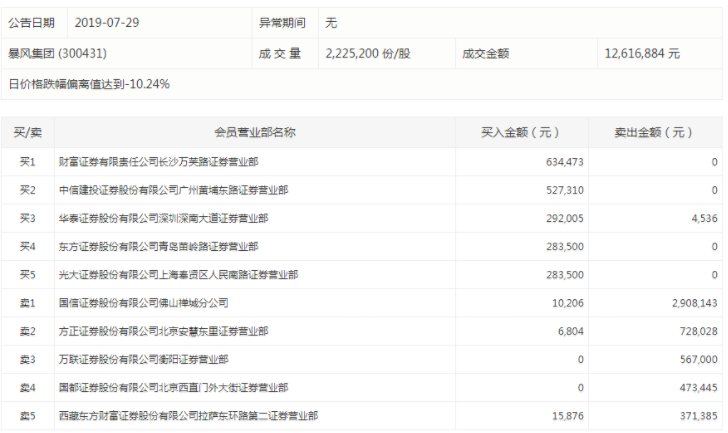
Task: Click the 异常期间 label
Action: [282, 23]
